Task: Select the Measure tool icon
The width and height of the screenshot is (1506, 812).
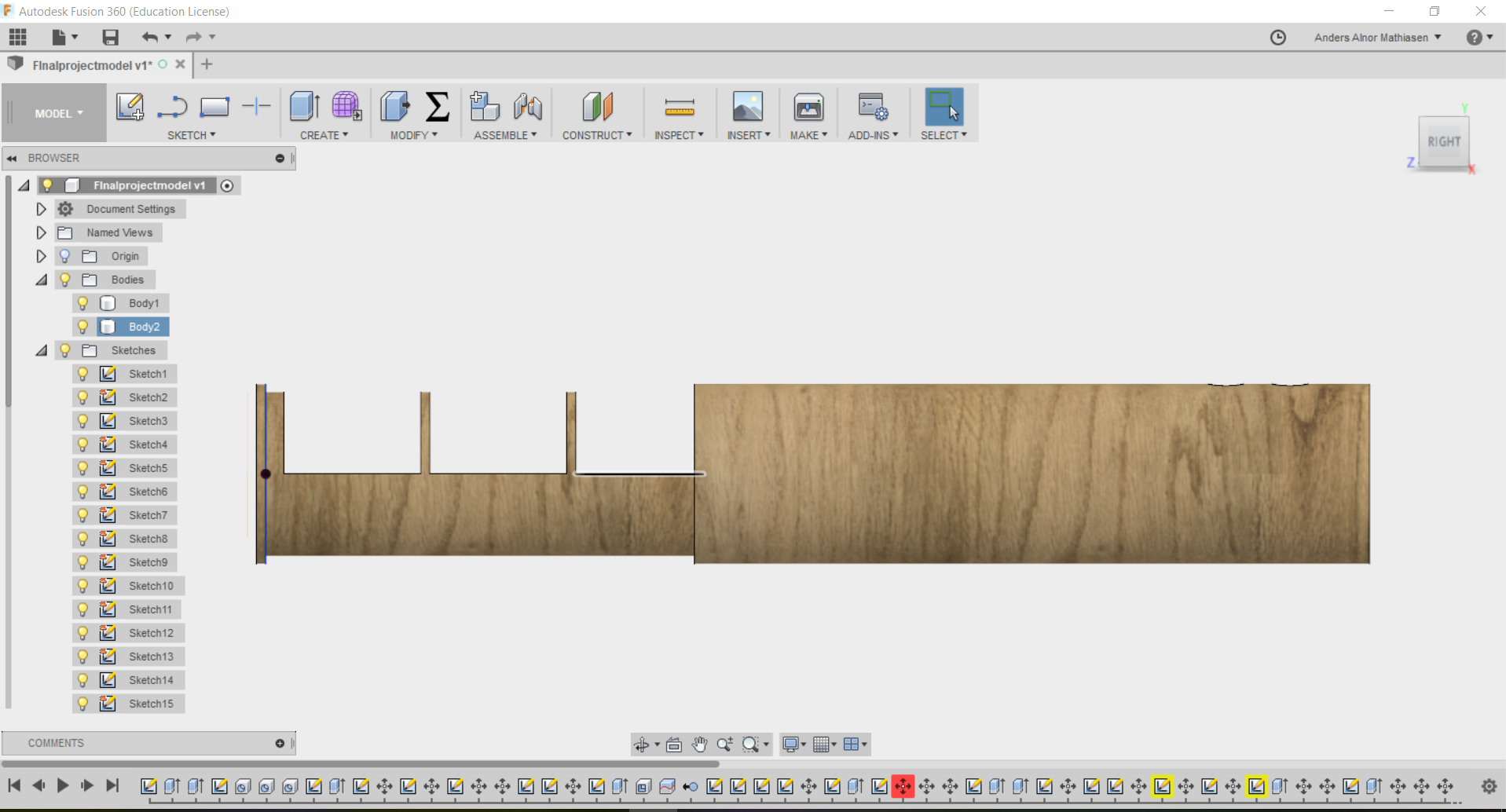Action: pyautogui.click(x=680, y=107)
